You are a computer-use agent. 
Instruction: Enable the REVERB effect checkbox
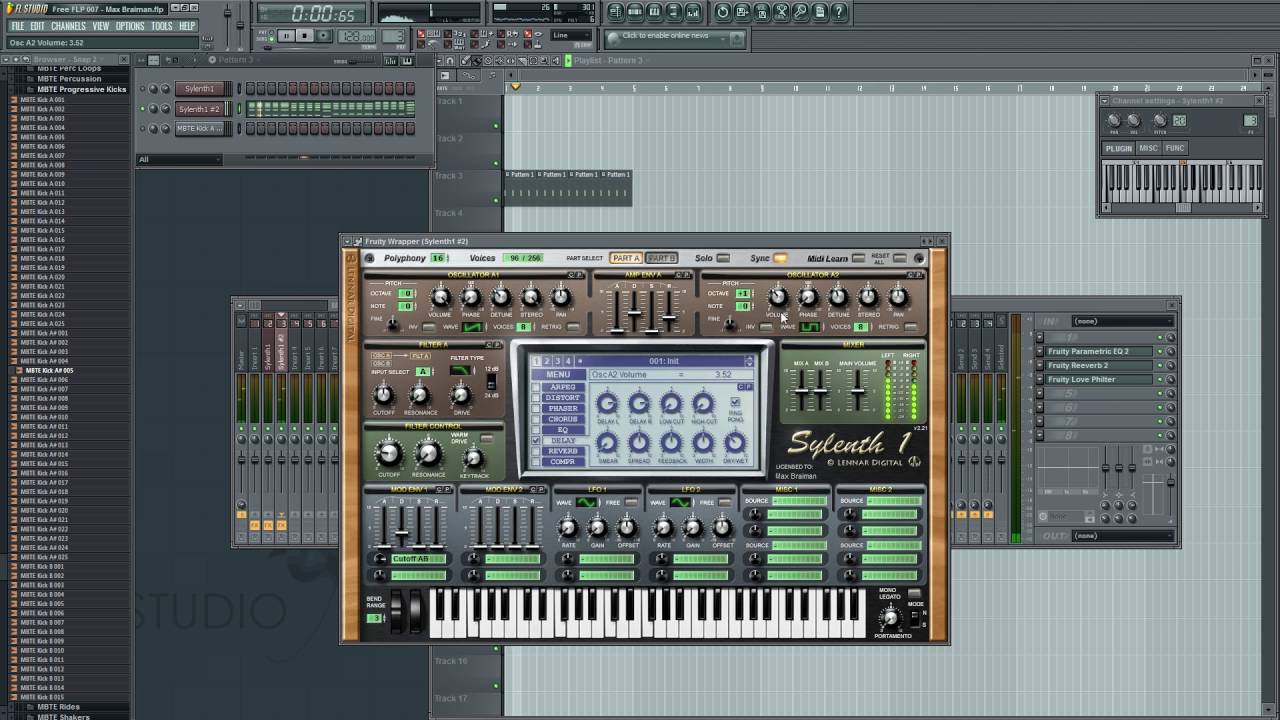pos(535,451)
